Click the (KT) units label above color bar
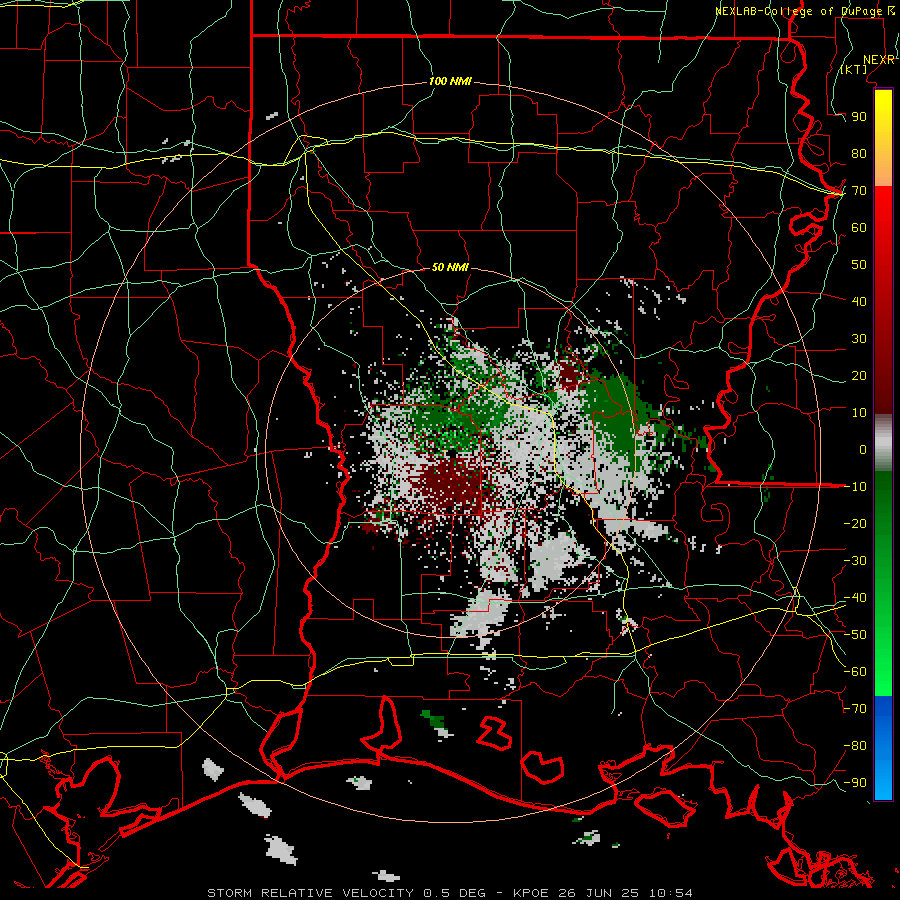900x900 pixels. [x=854, y=69]
